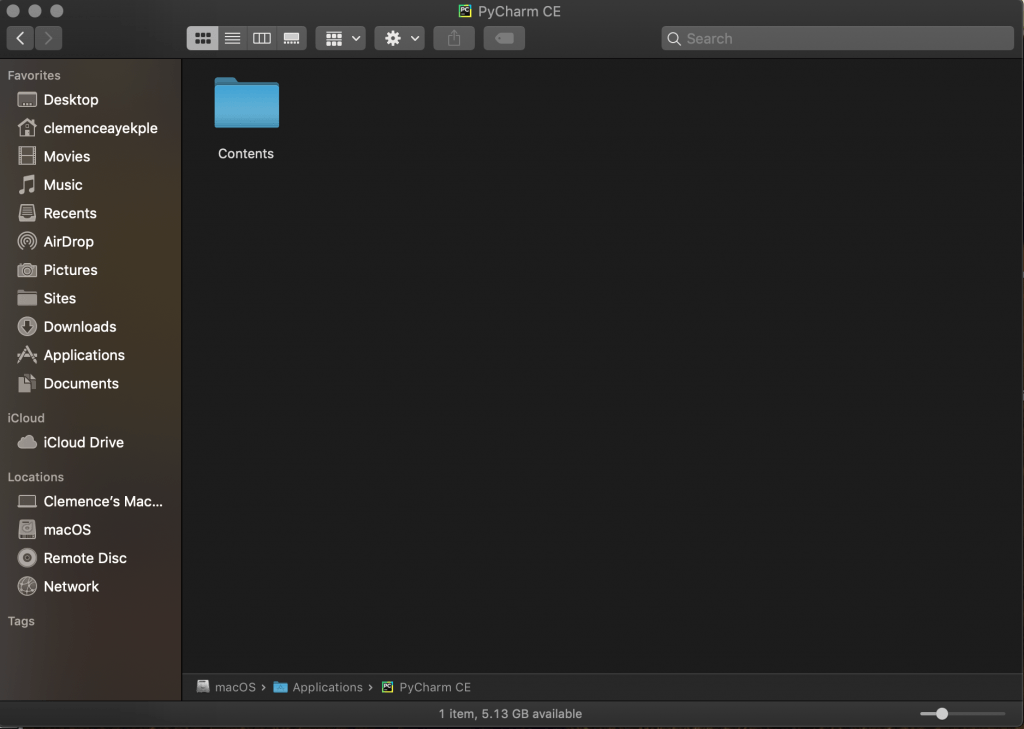Navigate to Applications via the path bar
1024x729 pixels.
click(326, 687)
